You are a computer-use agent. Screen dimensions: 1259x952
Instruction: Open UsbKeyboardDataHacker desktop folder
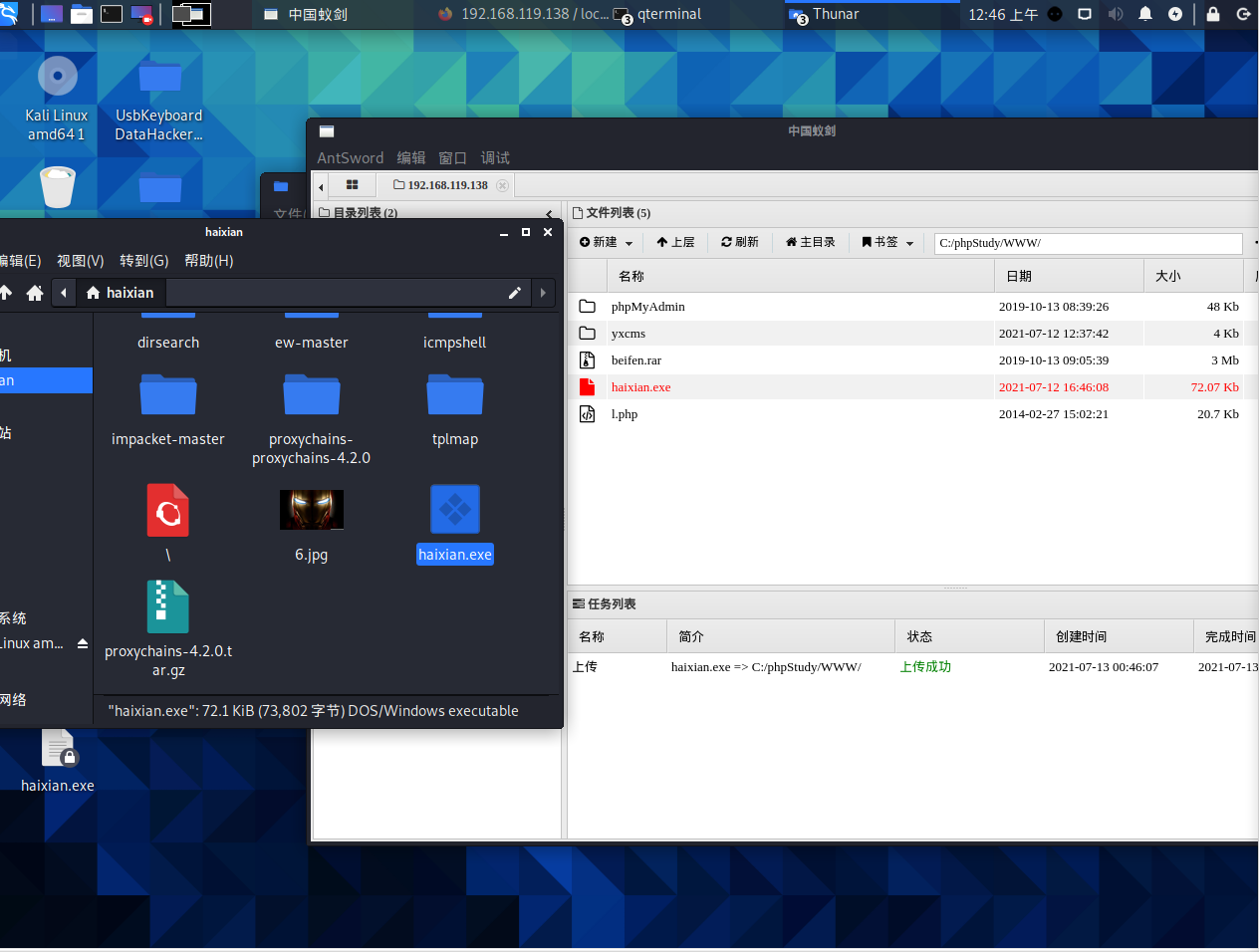click(158, 98)
